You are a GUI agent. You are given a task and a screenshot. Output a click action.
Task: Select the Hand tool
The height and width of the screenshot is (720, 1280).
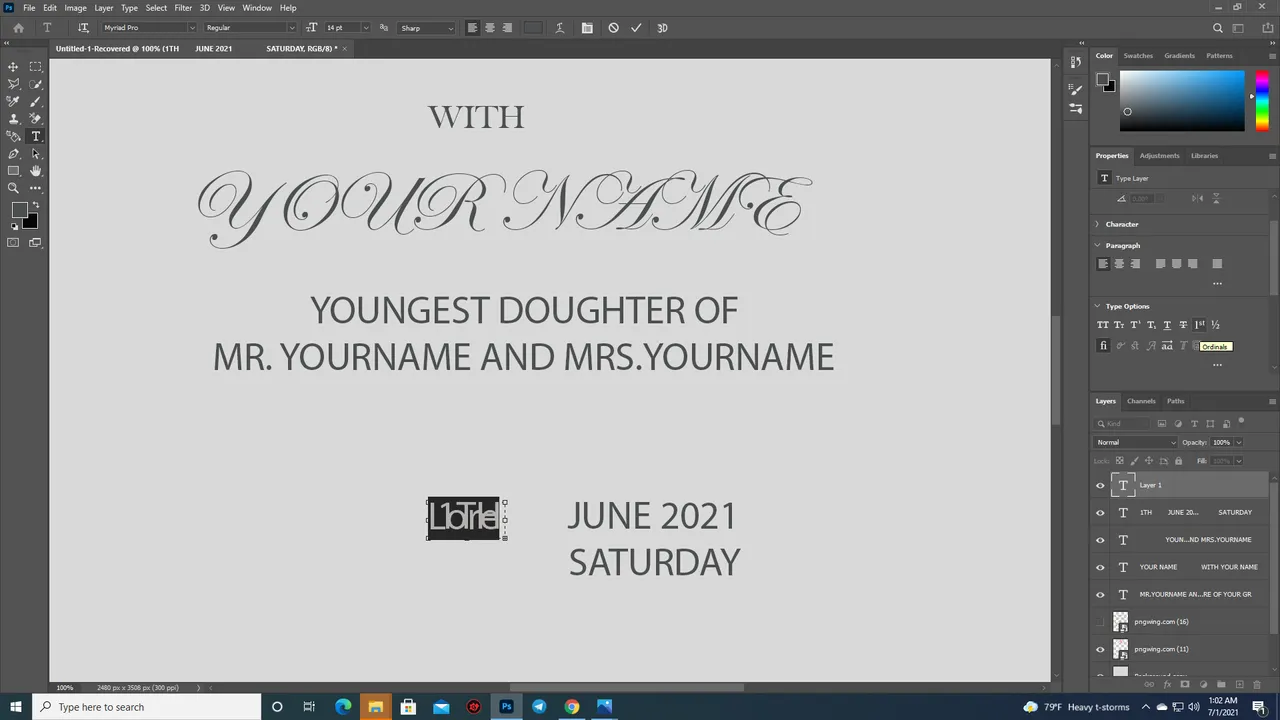click(x=36, y=171)
